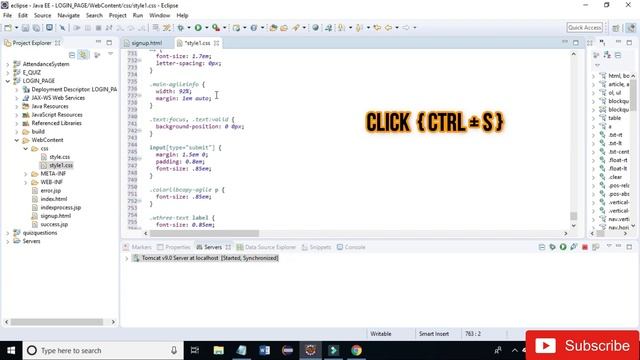Screen dimensions: 640x360
Task: Open Project Explorer view menu dropdown
Action: point(111,54)
